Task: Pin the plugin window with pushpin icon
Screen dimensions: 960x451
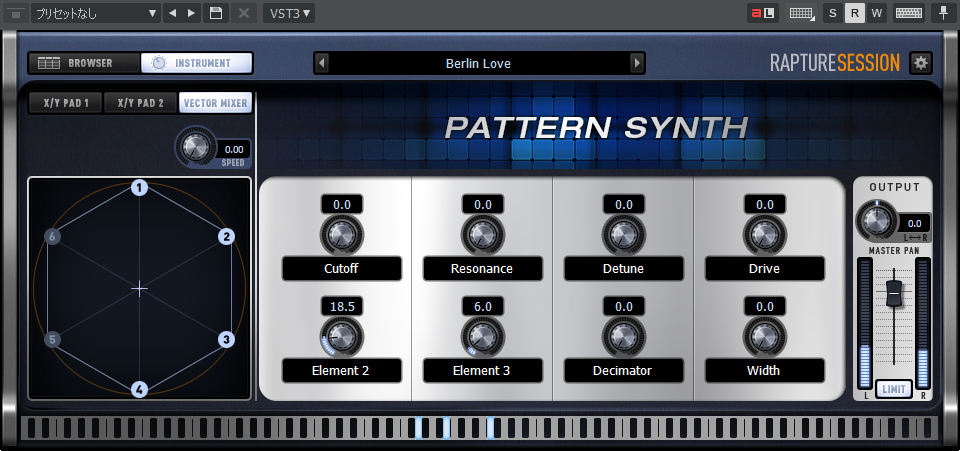Action: (943, 13)
